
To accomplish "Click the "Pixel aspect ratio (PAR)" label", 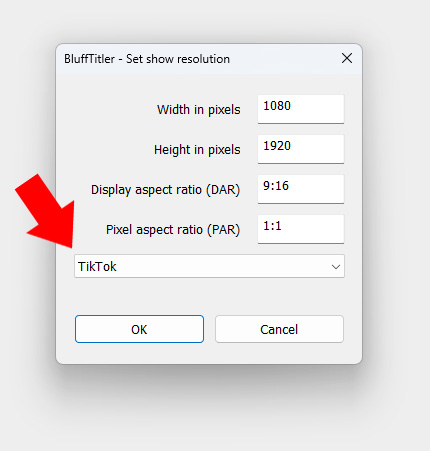I will click(x=173, y=230).
